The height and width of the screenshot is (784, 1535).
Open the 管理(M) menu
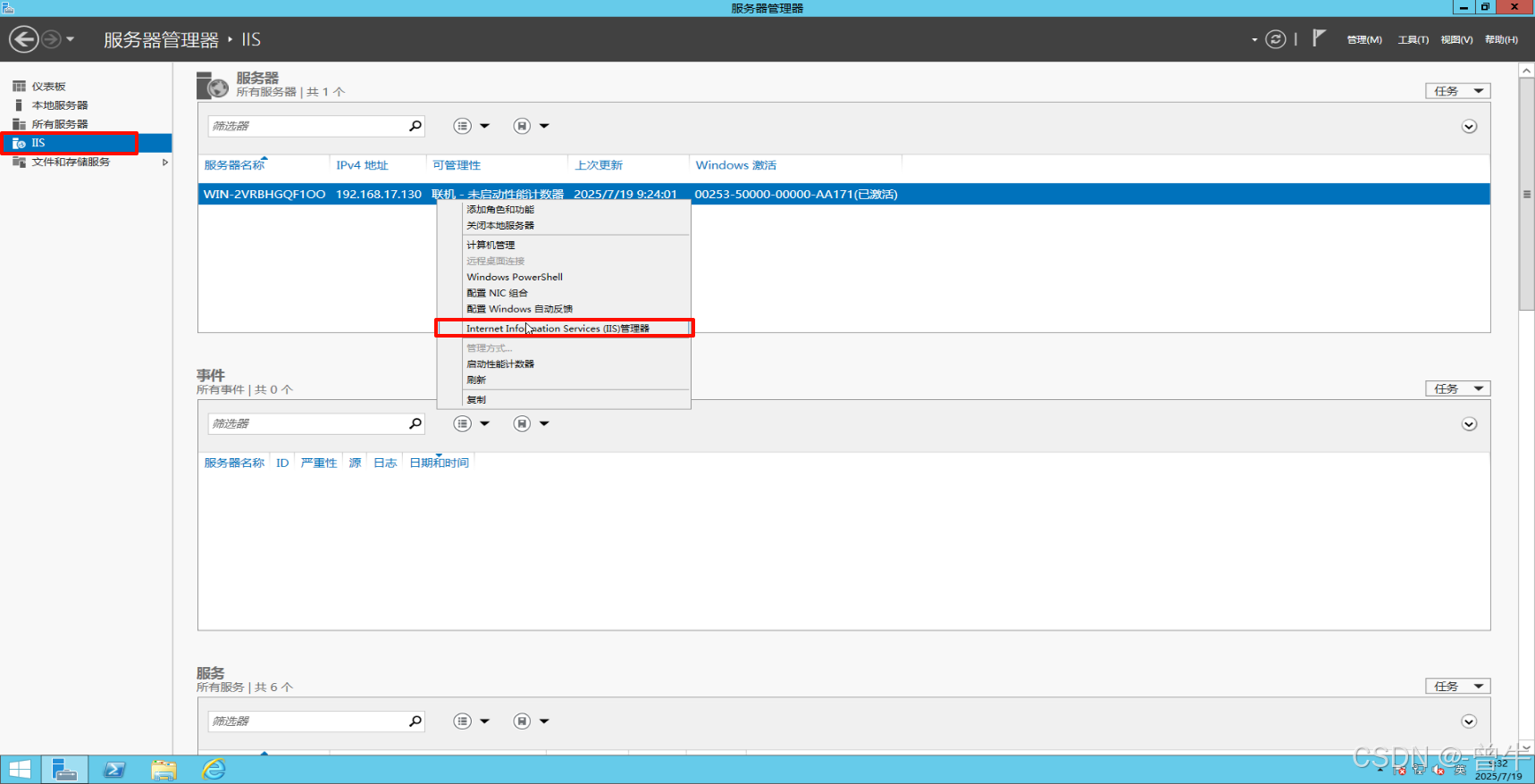click(1364, 40)
